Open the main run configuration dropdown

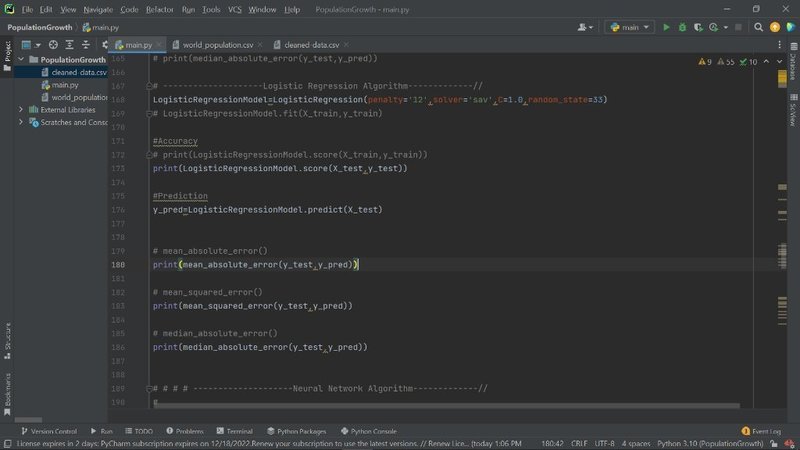[630, 27]
